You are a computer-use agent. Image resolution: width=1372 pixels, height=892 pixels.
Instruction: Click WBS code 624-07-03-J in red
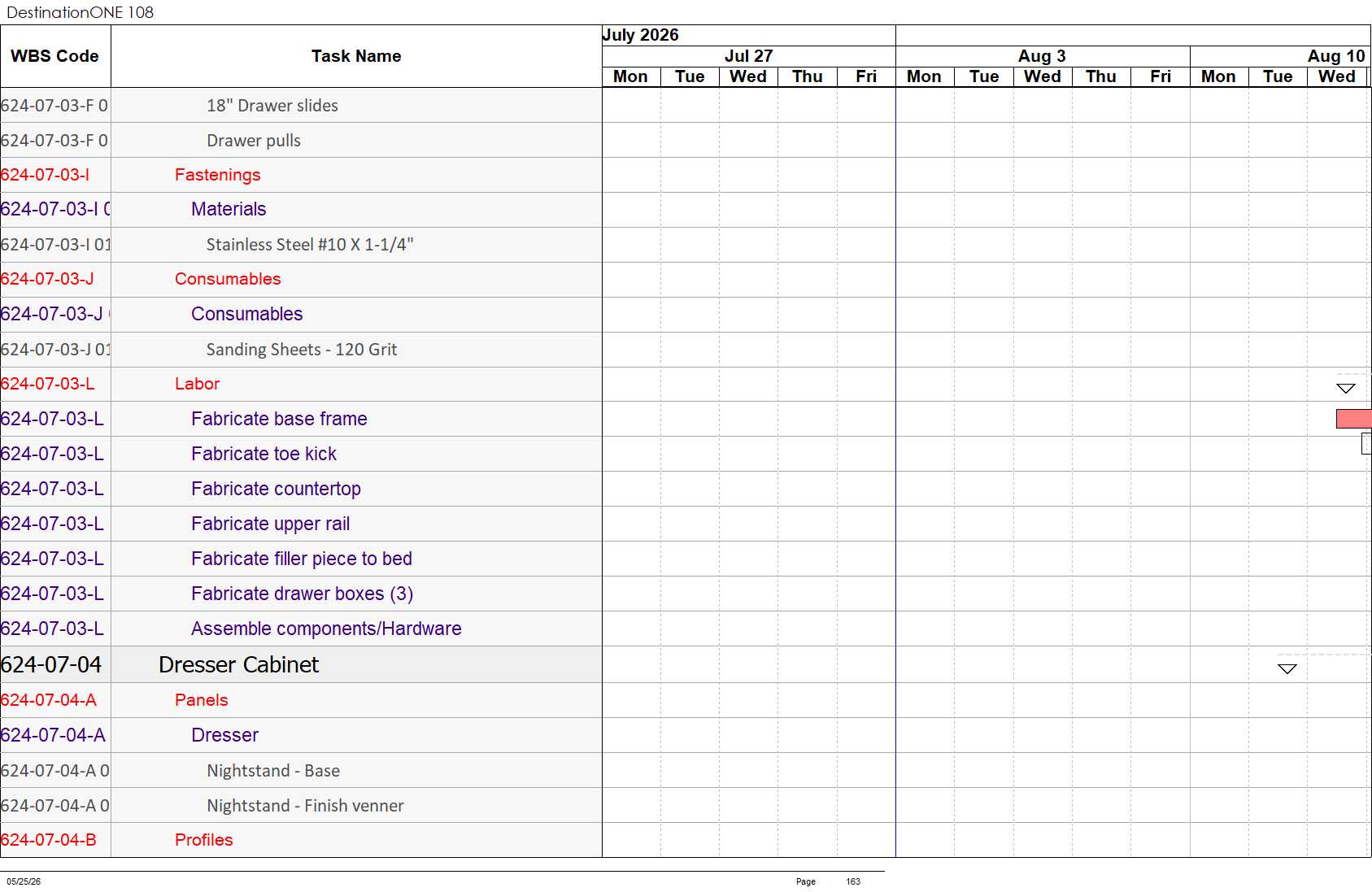pyautogui.click(x=47, y=279)
